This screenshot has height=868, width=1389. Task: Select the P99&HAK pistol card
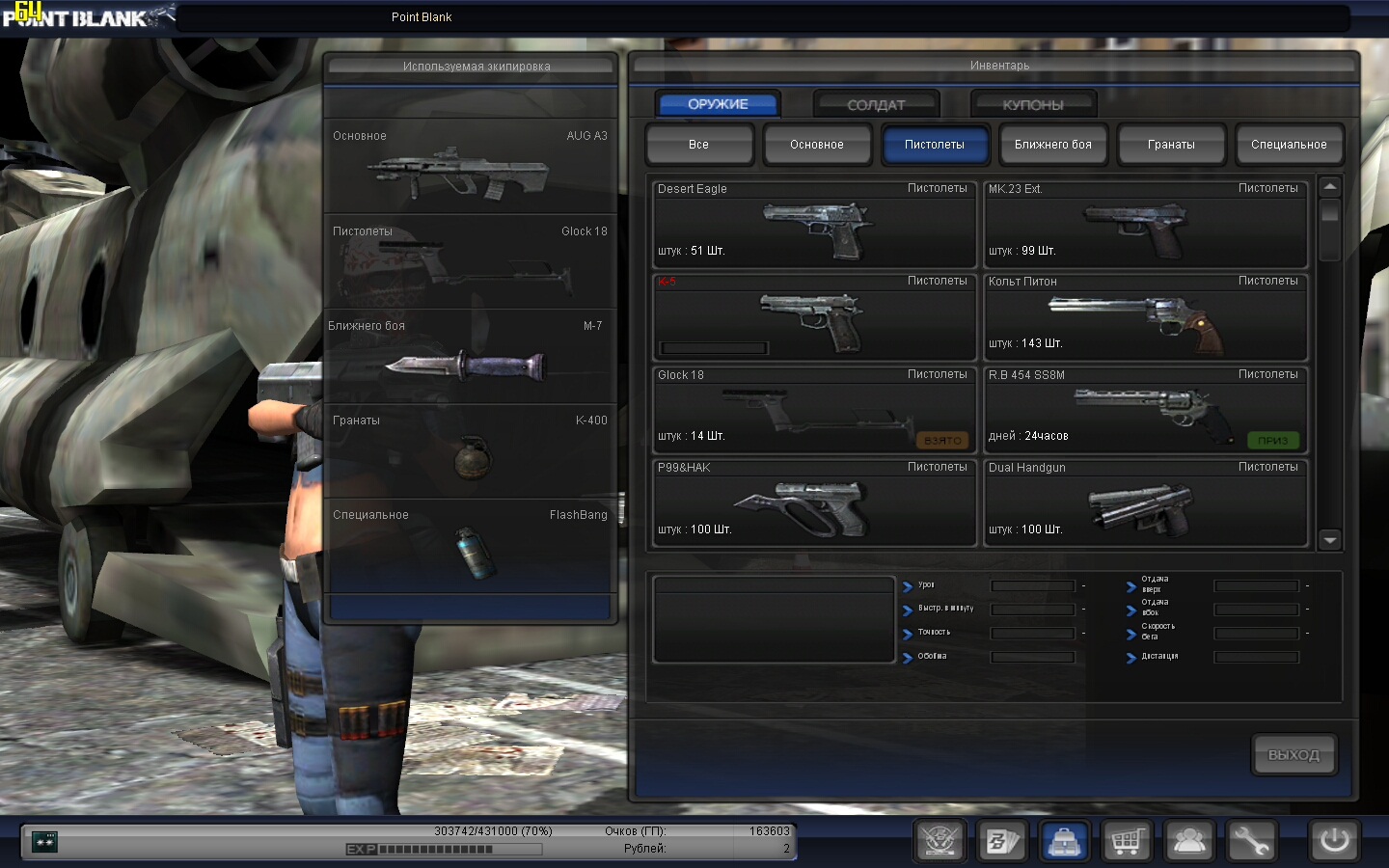(x=815, y=503)
